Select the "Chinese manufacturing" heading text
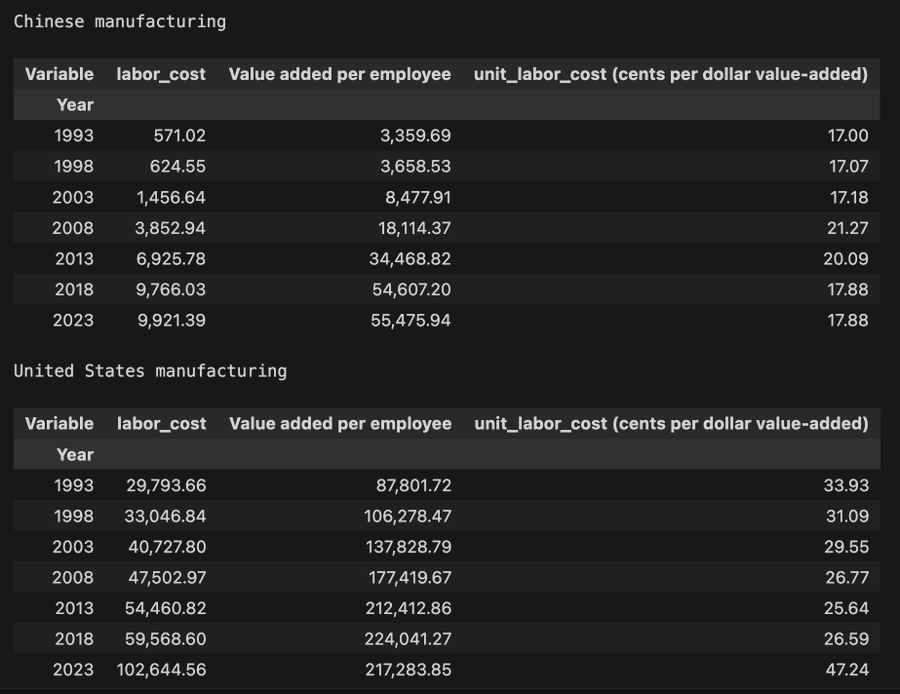This screenshot has width=900, height=694. point(119,22)
